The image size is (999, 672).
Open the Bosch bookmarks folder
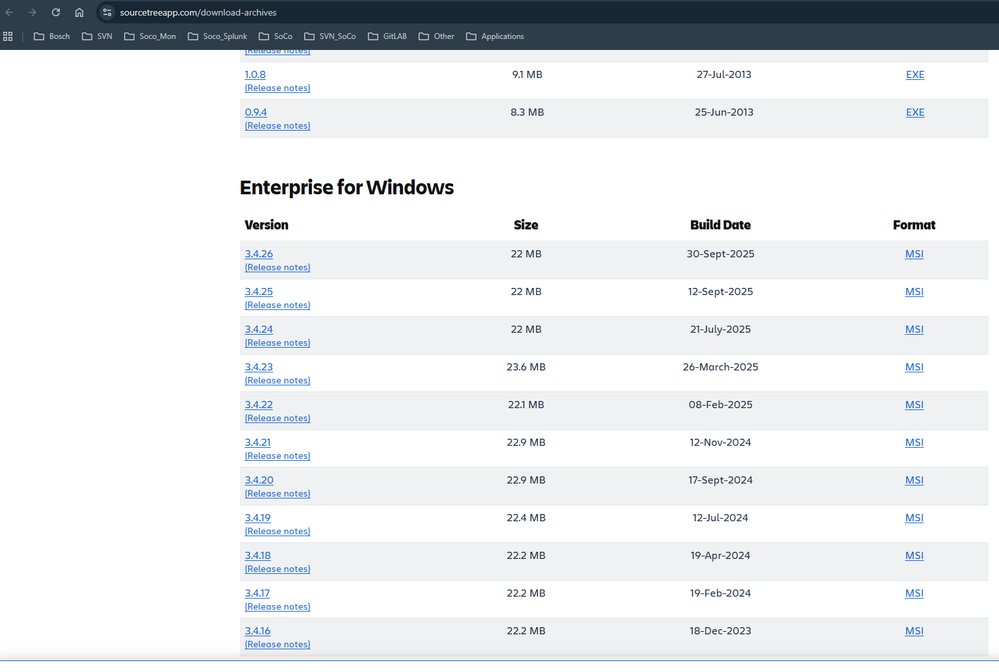[51, 36]
